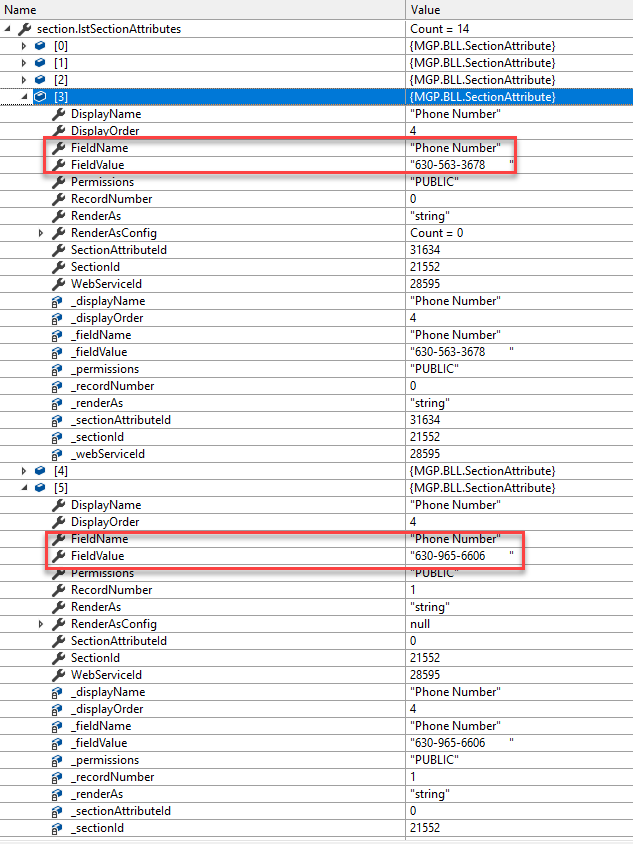Select {MGP.BLL.SectionAttribute} value of item [4]

[482, 471]
